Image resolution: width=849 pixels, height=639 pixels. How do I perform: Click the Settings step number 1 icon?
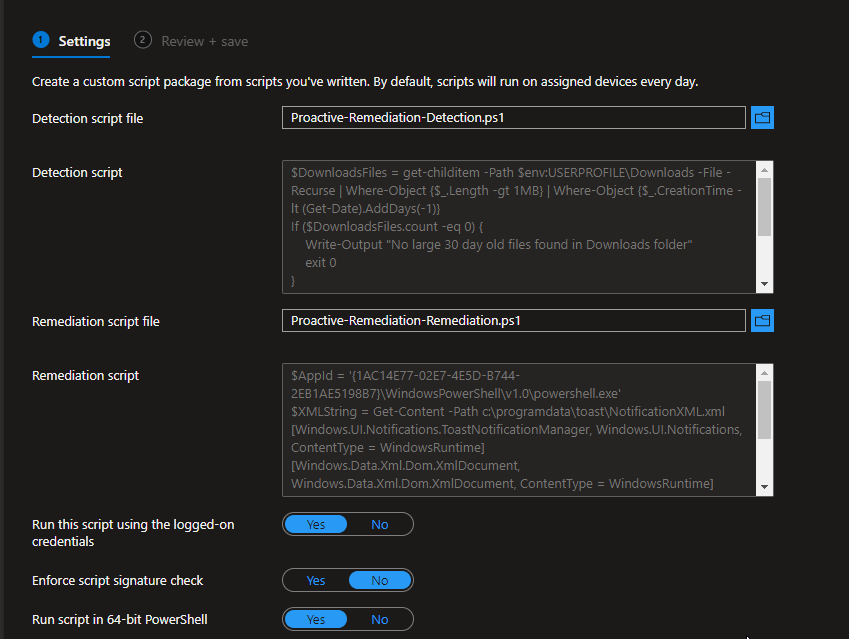[41, 40]
